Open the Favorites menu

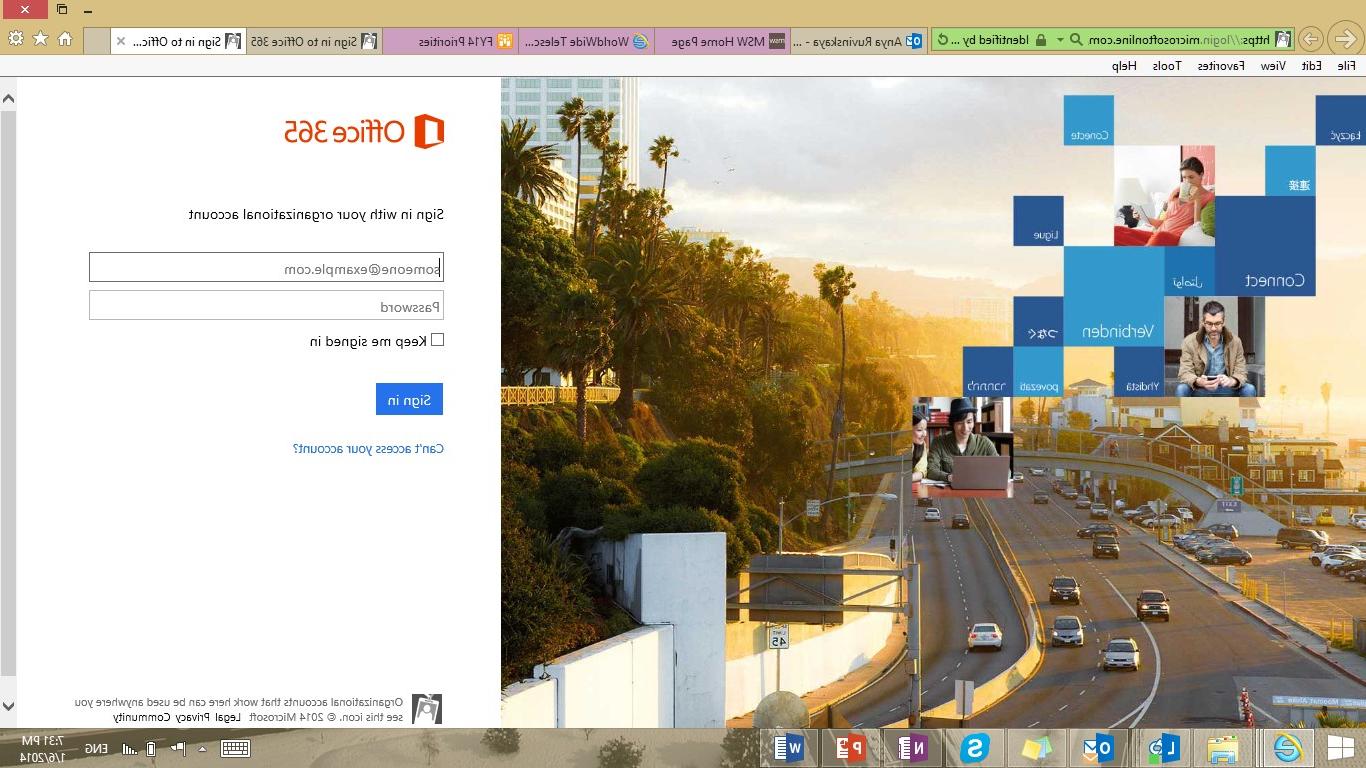coord(1221,66)
